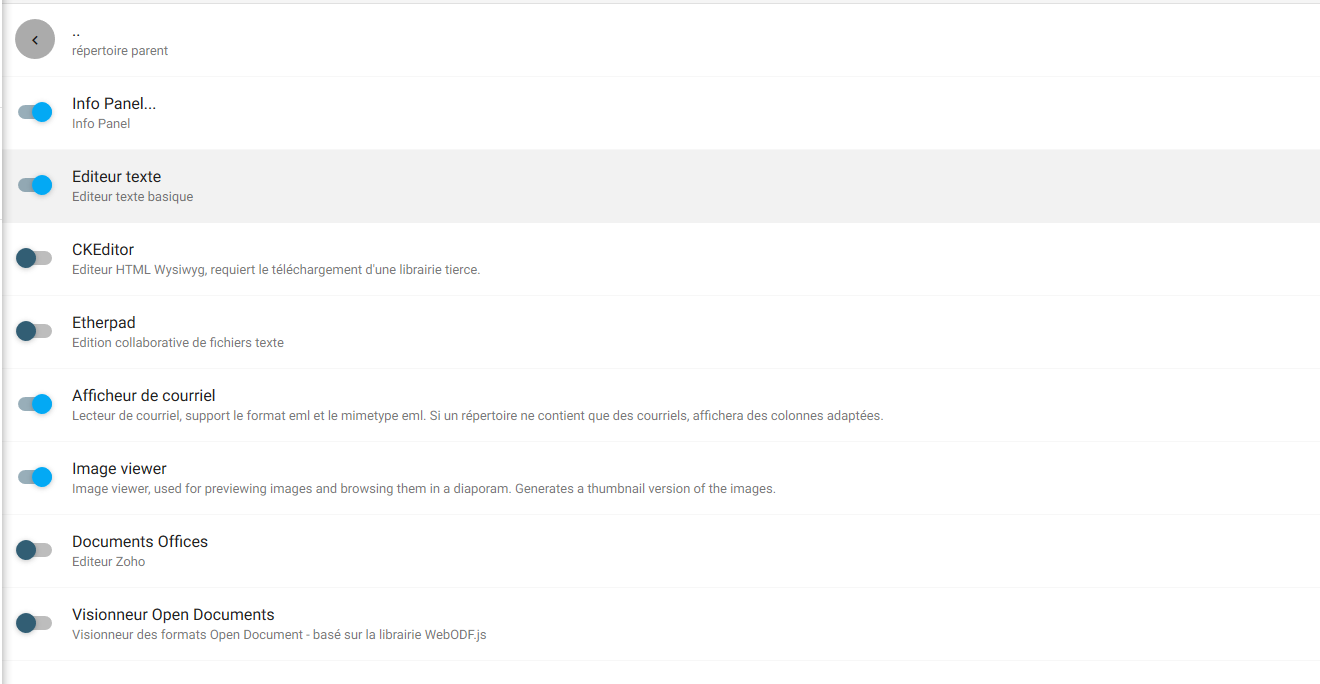This screenshot has width=1320, height=684.
Task: Click the Editeur Zoho description text
Action: click(108, 562)
